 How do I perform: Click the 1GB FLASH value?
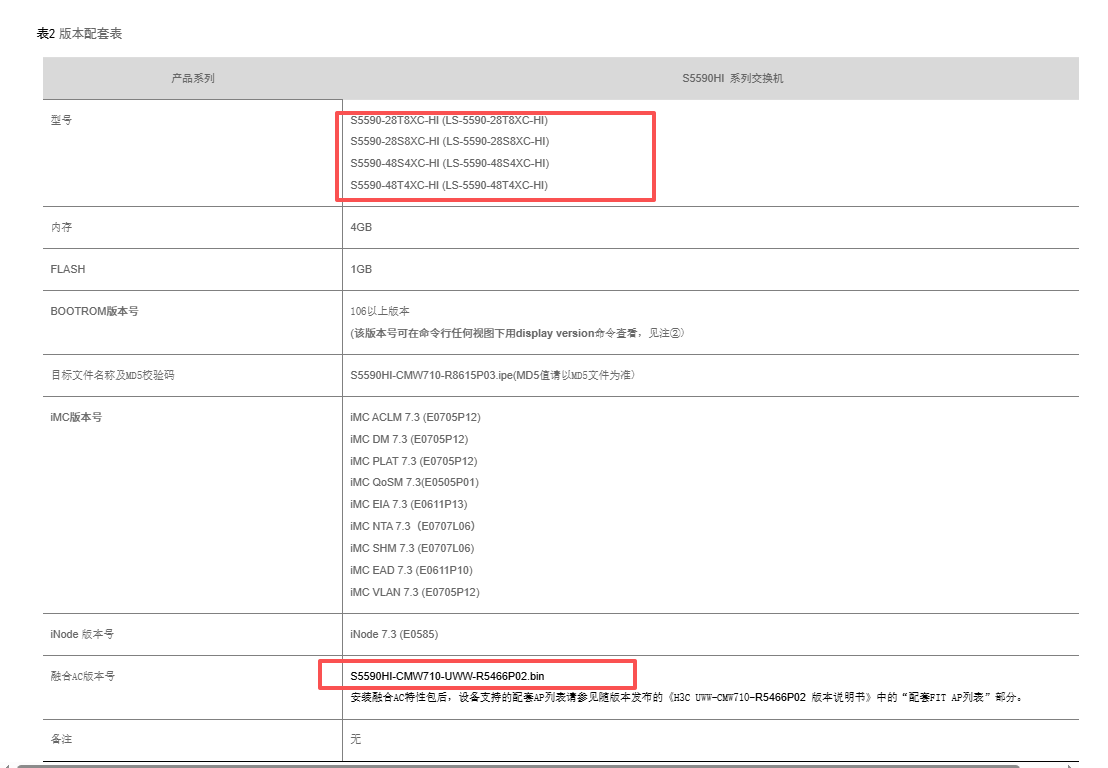[x=361, y=269]
